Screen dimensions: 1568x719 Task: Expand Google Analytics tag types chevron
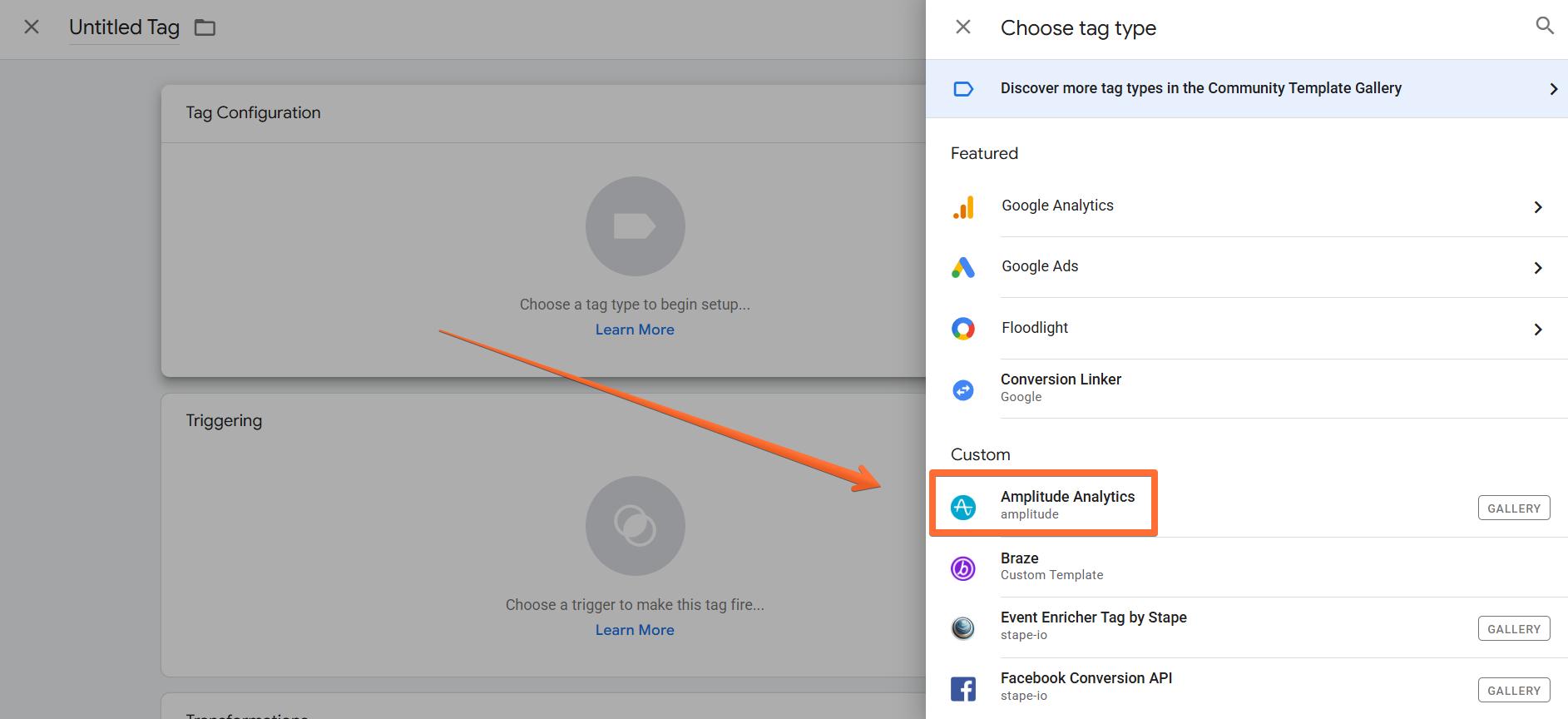point(1538,207)
